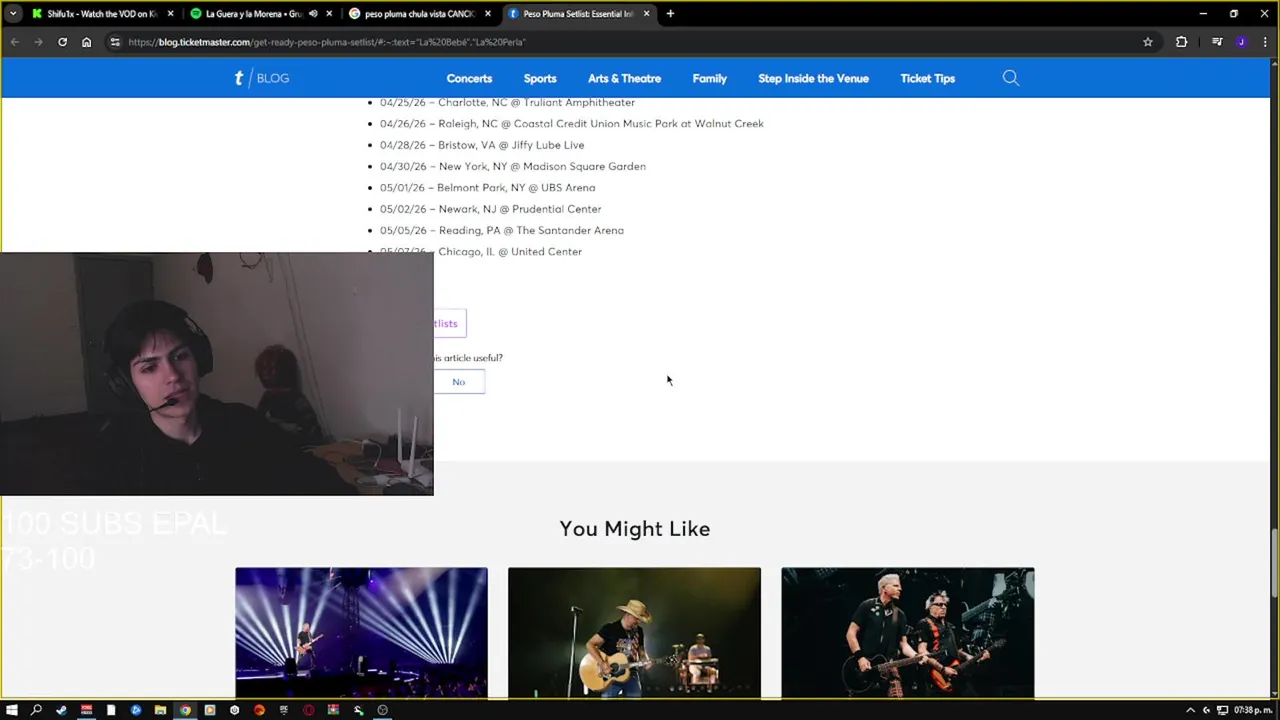Open Windows taskbar search

[x=36, y=710]
